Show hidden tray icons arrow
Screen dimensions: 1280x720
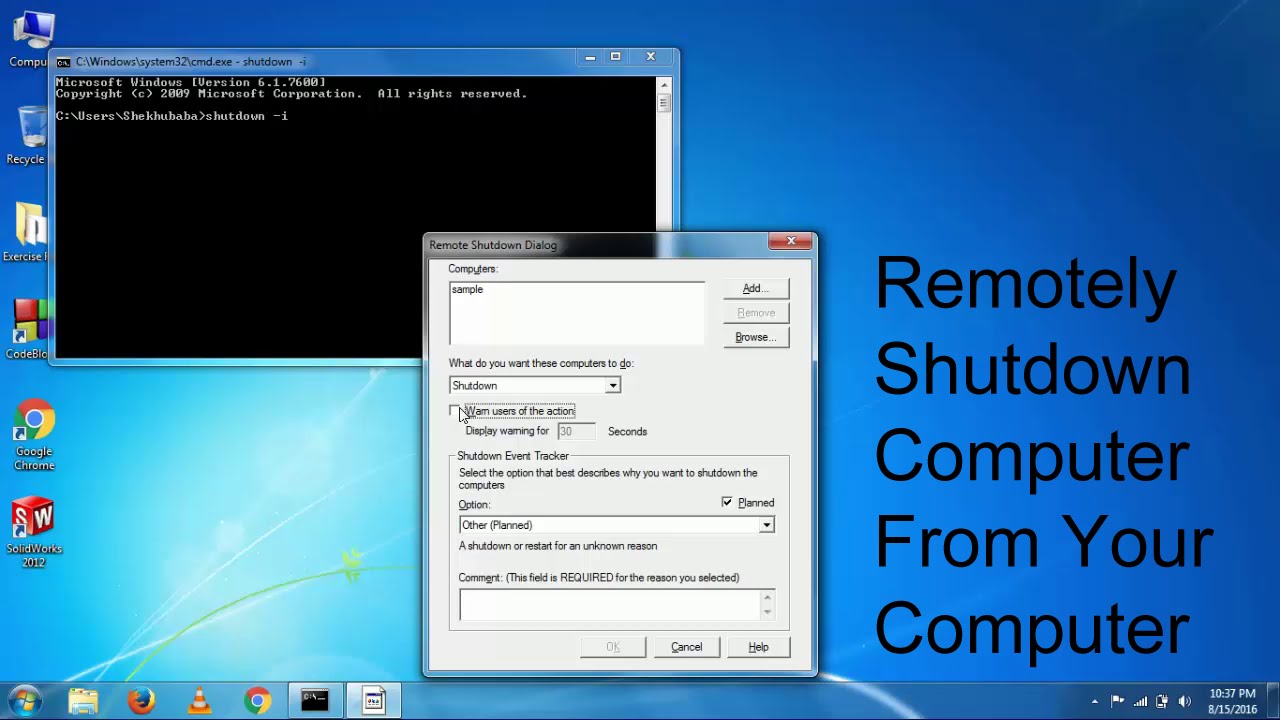(1095, 701)
